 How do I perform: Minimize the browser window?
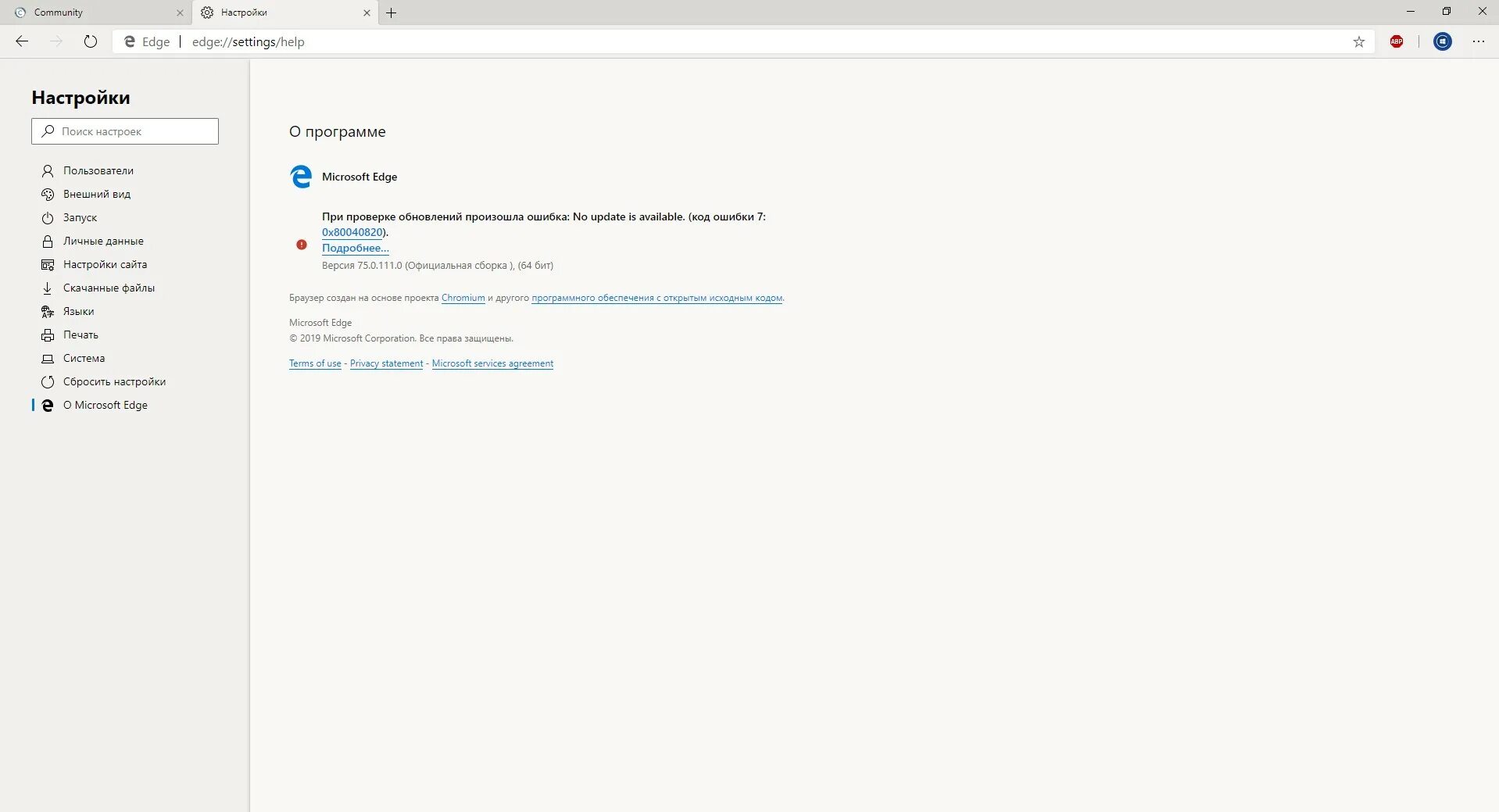1411,12
